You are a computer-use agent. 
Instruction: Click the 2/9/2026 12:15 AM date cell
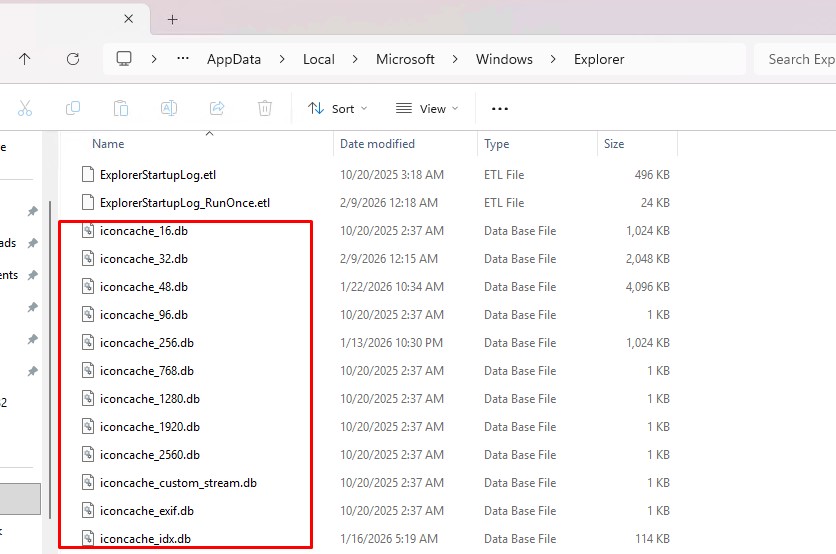pyautogui.click(x=389, y=259)
